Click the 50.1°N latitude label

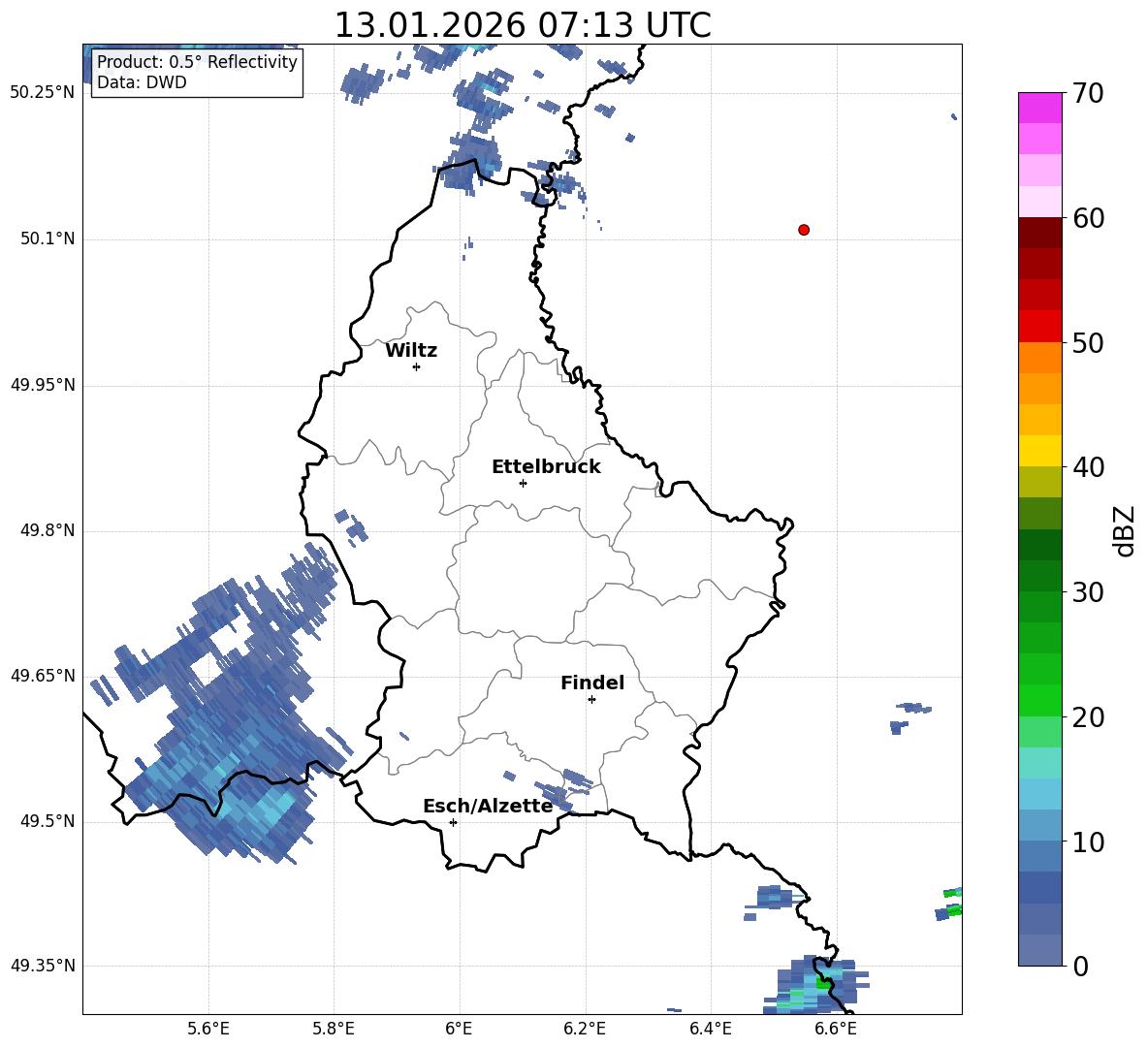coord(48,239)
